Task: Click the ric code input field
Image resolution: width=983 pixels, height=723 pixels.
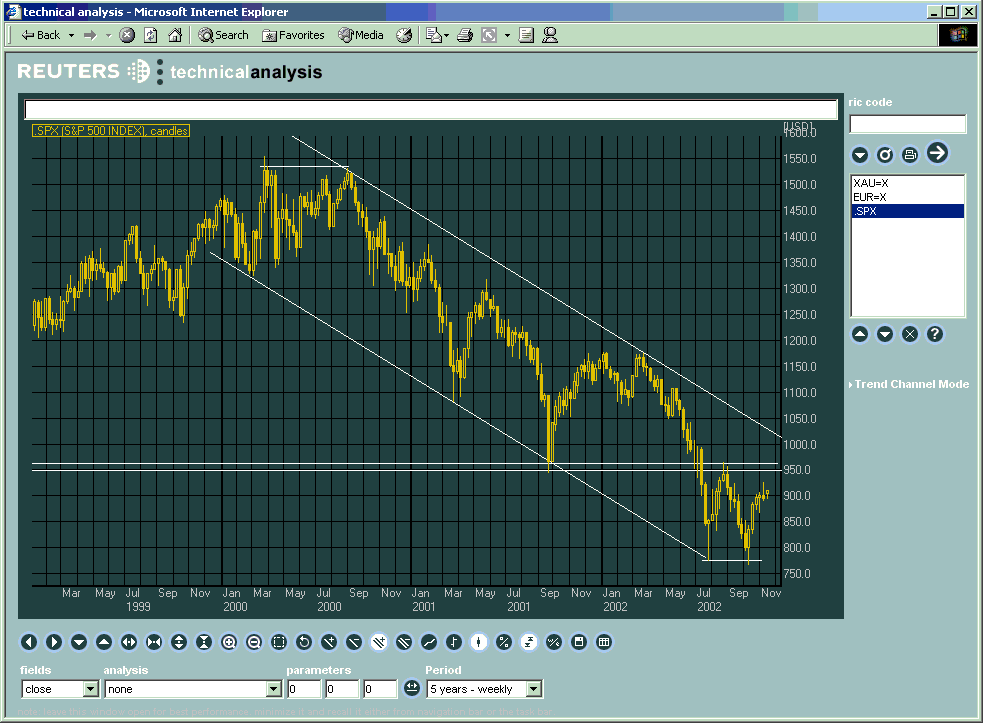Action: [908, 124]
